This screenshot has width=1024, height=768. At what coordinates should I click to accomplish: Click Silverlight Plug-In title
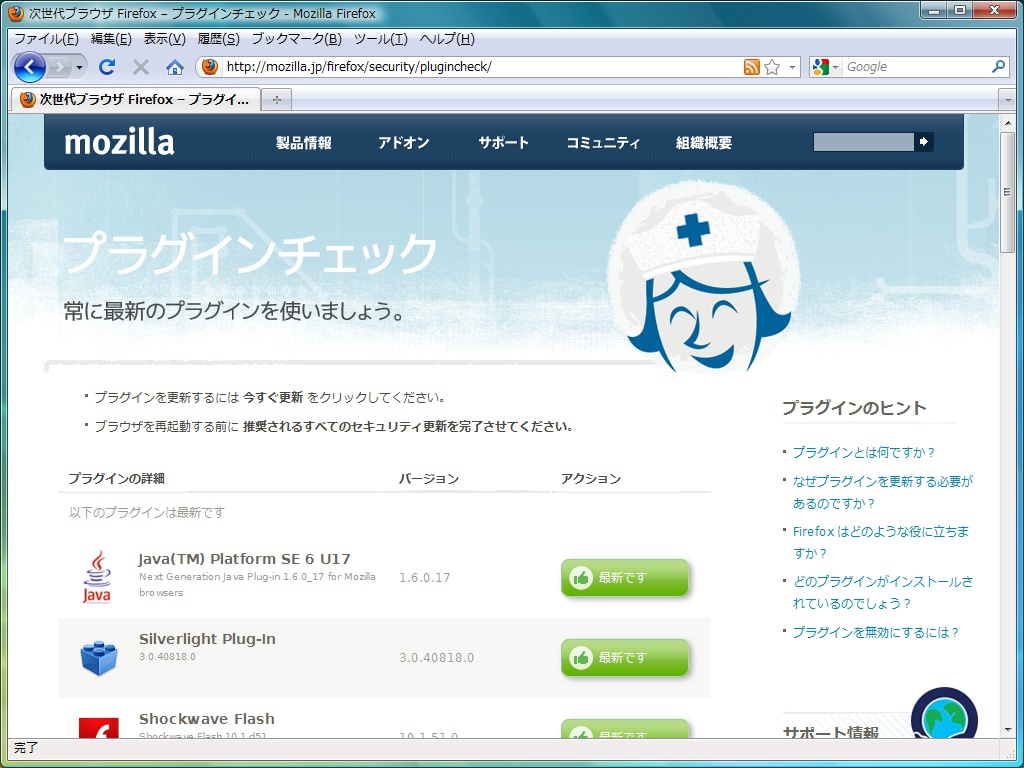207,639
